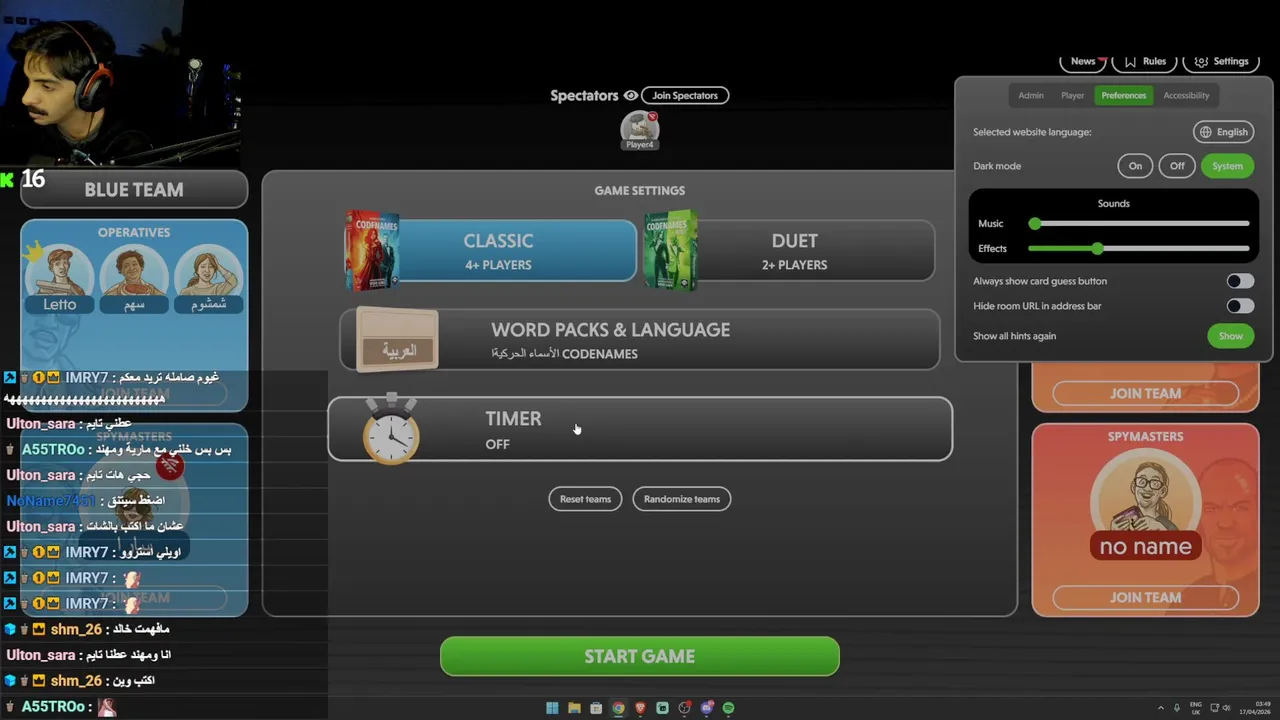This screenshot has width=1280, height=720.
Task: Click the Arabic word pack card icon
Action: coord(398,340)
